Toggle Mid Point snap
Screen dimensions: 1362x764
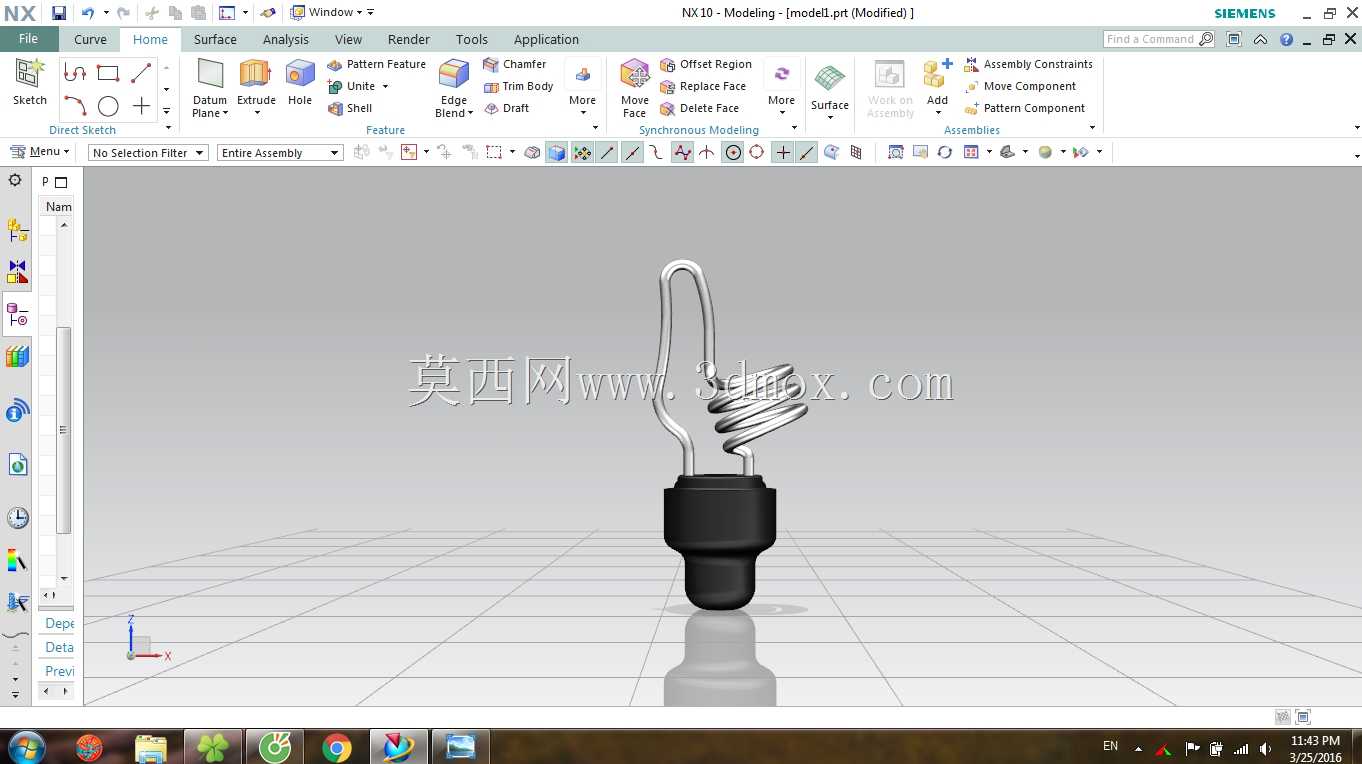(x=632, y=153)
